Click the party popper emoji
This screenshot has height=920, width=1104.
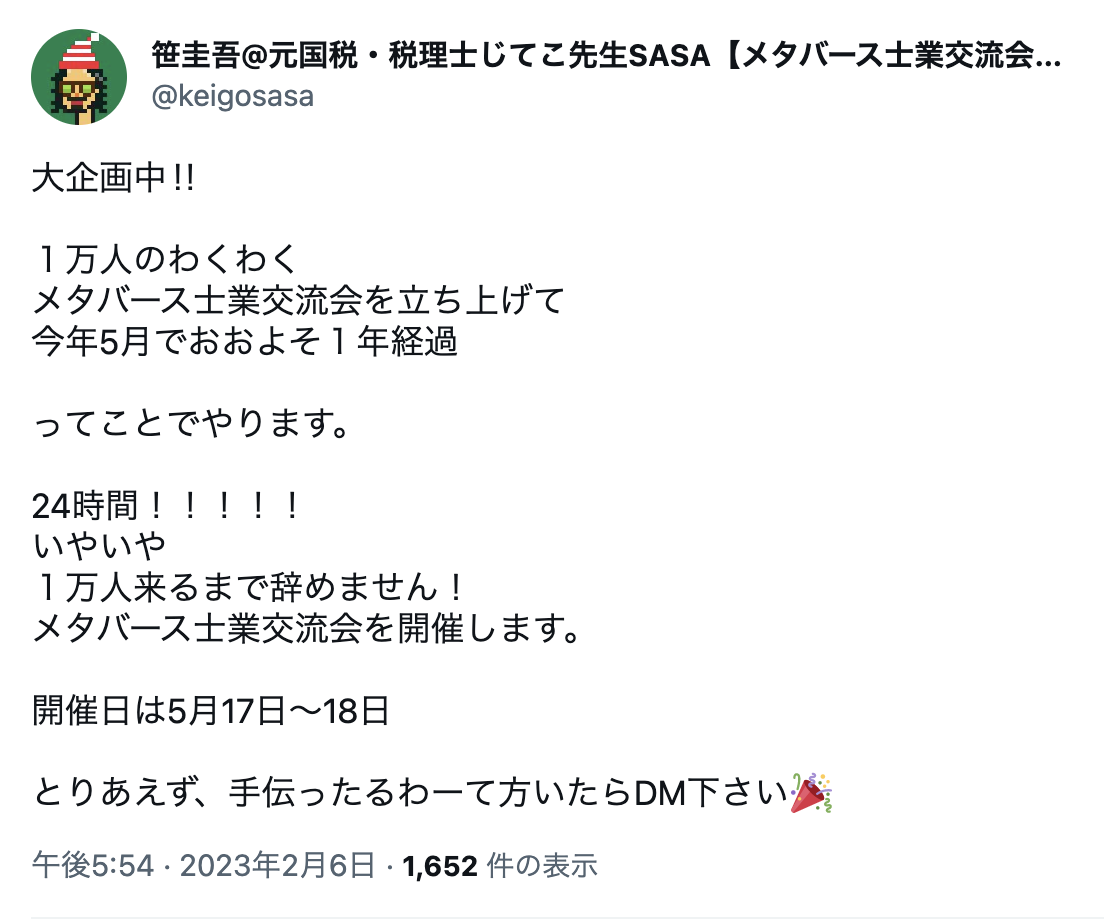[811, 793]
